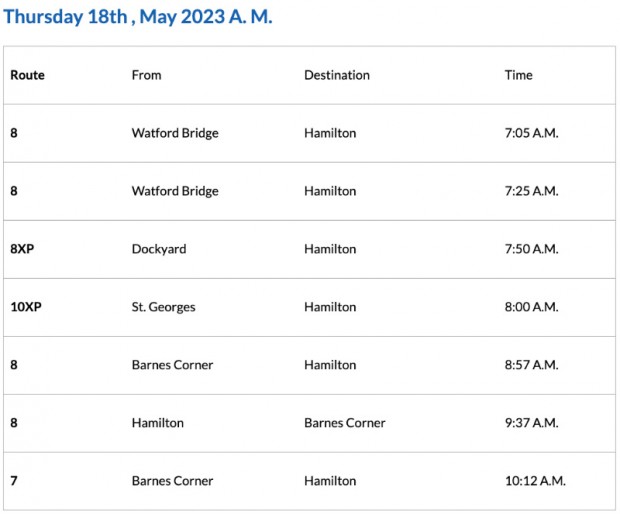
Task: Click the 10:12 A.M. time entry
Action: [535, 481]
